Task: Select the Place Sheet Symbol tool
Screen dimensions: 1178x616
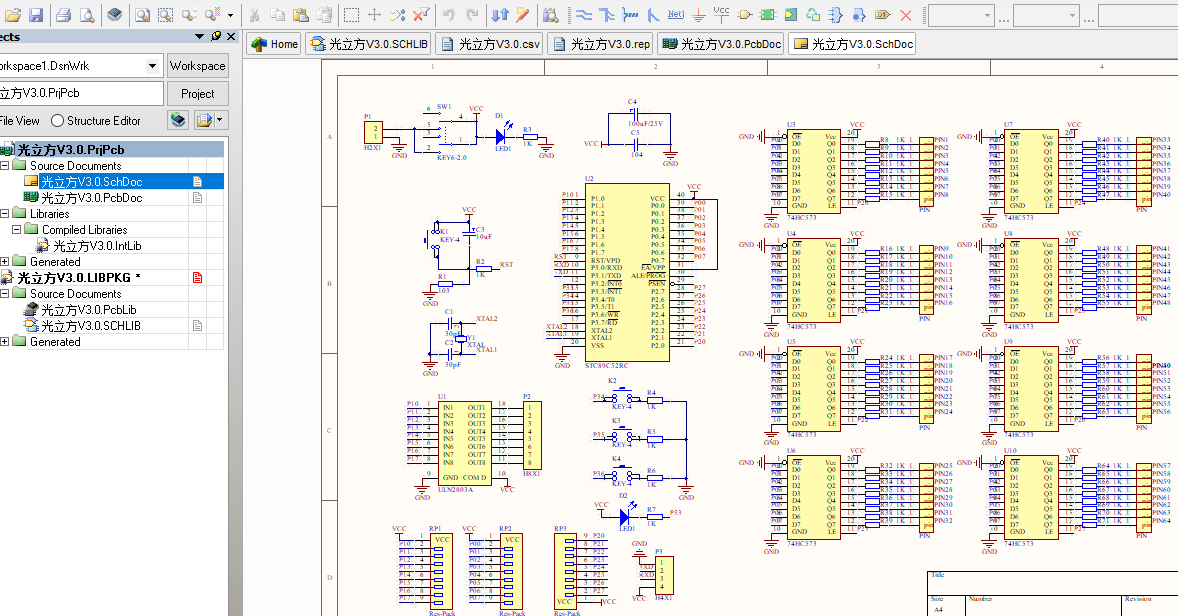Action: (x=767, y=14)
